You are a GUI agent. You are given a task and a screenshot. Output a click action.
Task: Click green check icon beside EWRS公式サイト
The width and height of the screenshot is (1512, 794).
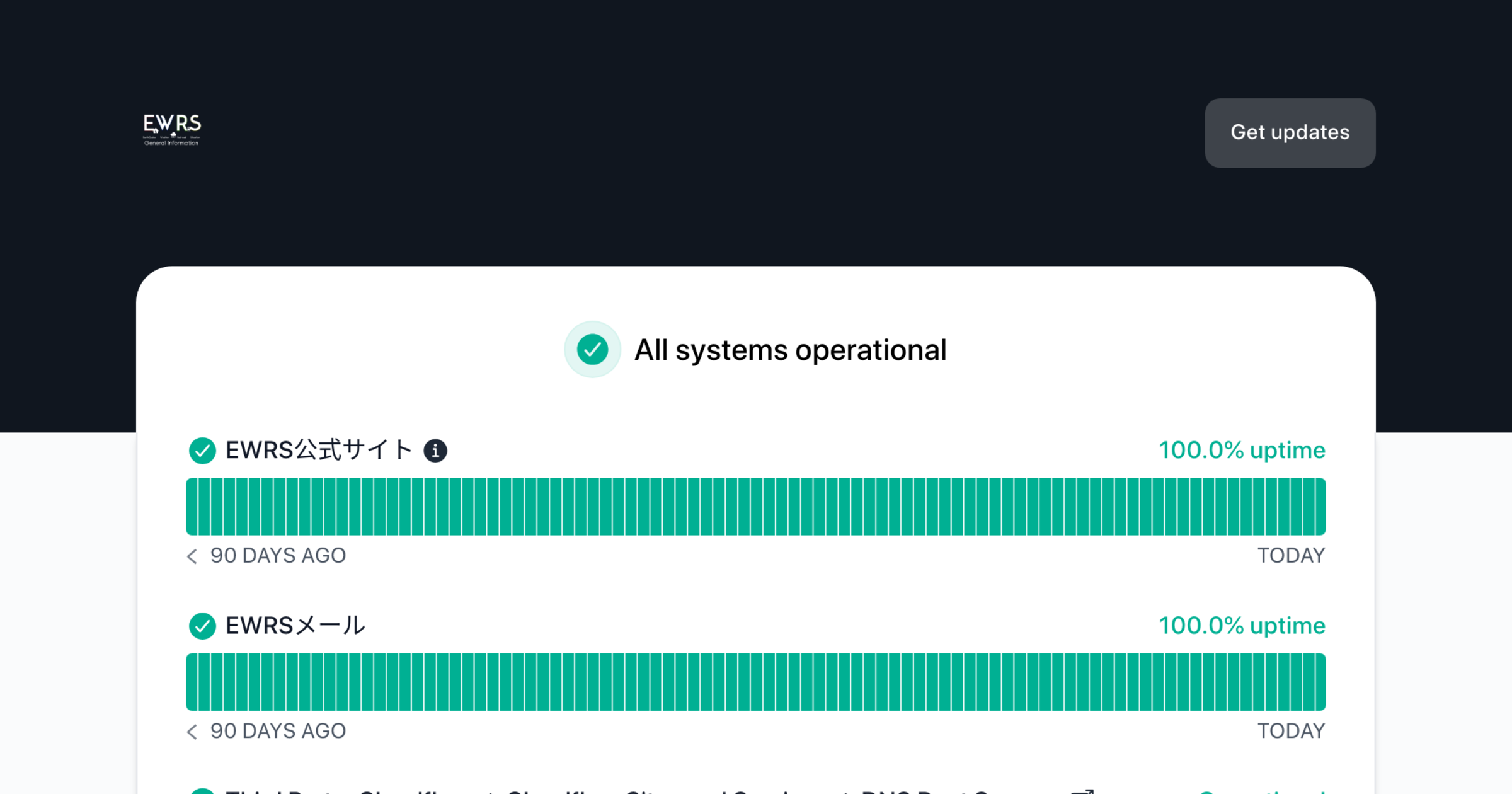[x=202, y=451]
